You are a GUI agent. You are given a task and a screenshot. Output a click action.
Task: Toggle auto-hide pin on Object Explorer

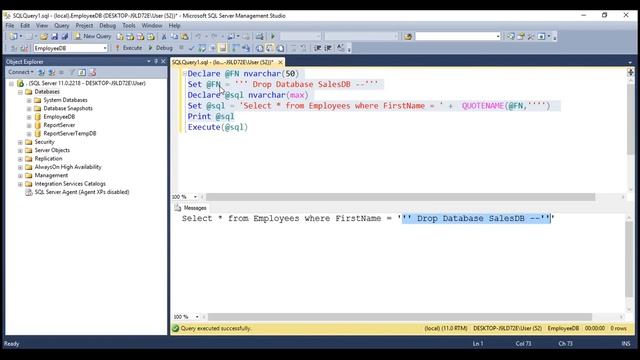156,61
